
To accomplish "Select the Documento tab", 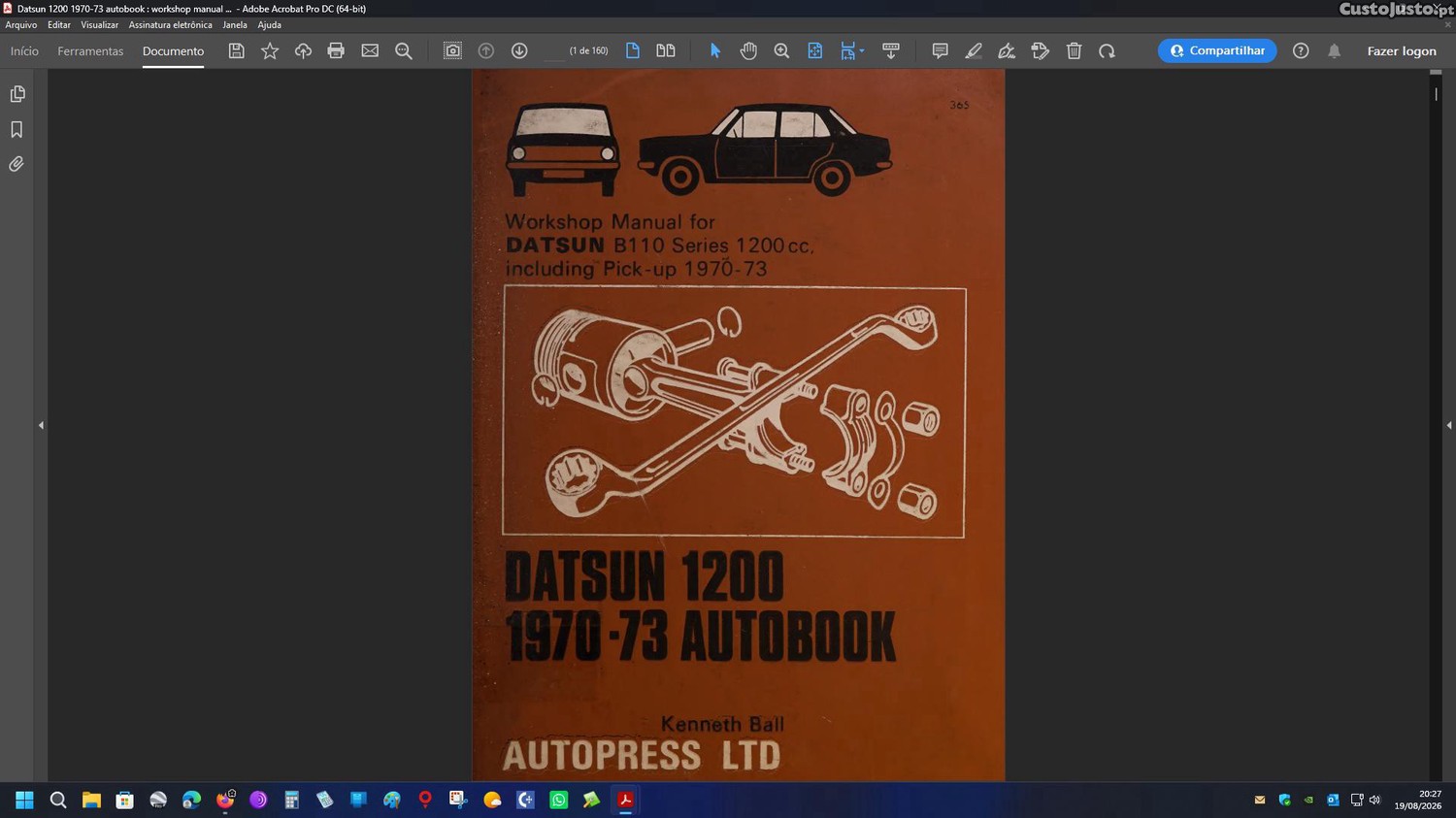I will 173,51.
